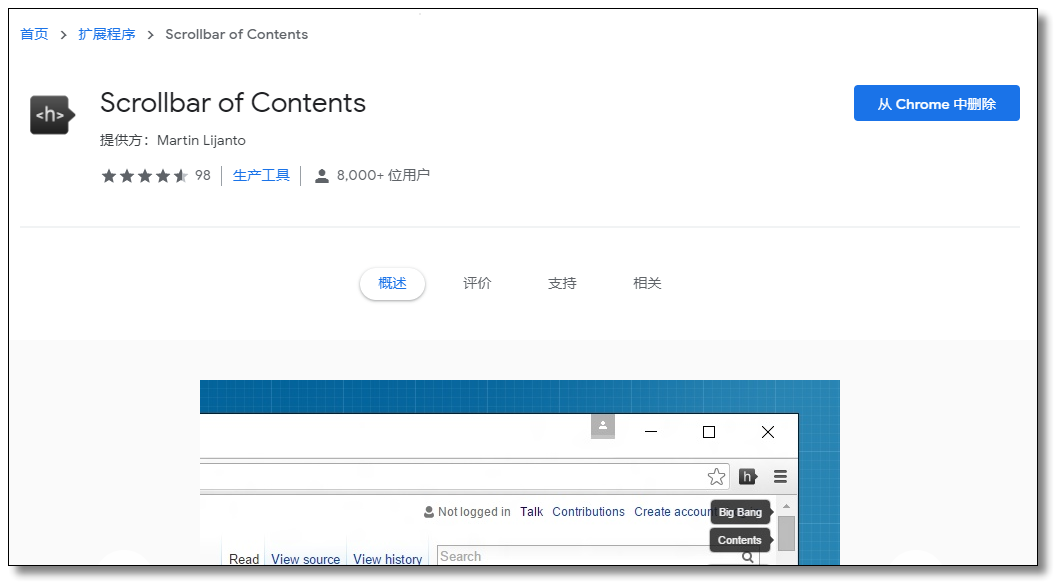Viewport: 1054px width, 582px height.
Task: Click the search magnifier icon in preview
Action: [747, 557]
